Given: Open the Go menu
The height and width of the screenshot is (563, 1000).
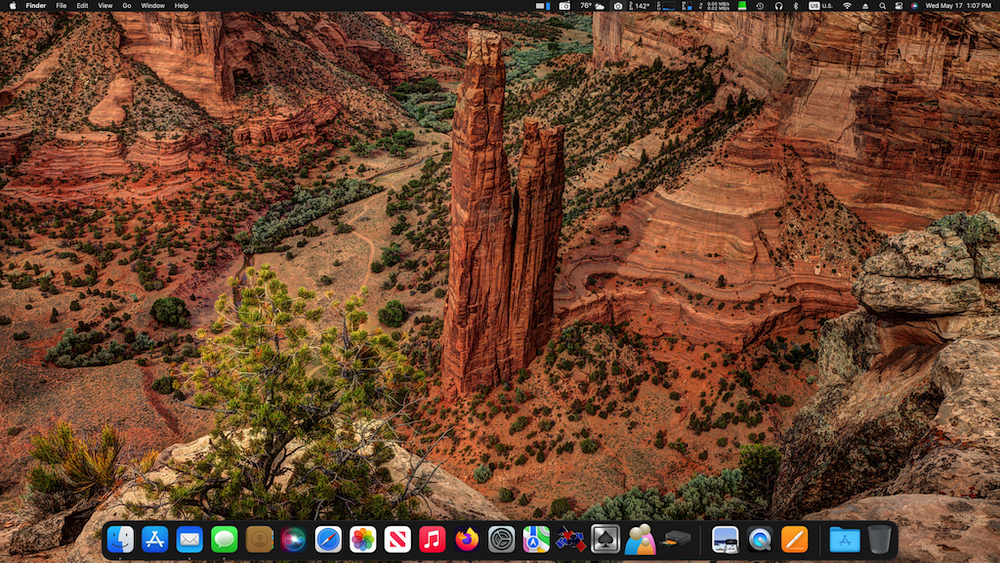Looking at the screenshot, I should click(127, 6).
